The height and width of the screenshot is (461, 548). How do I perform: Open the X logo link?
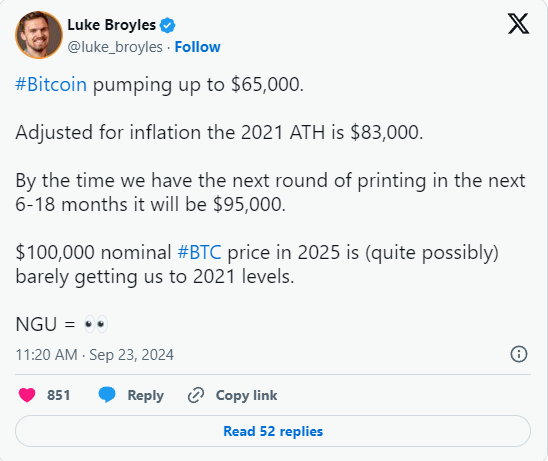click(518, 24)
